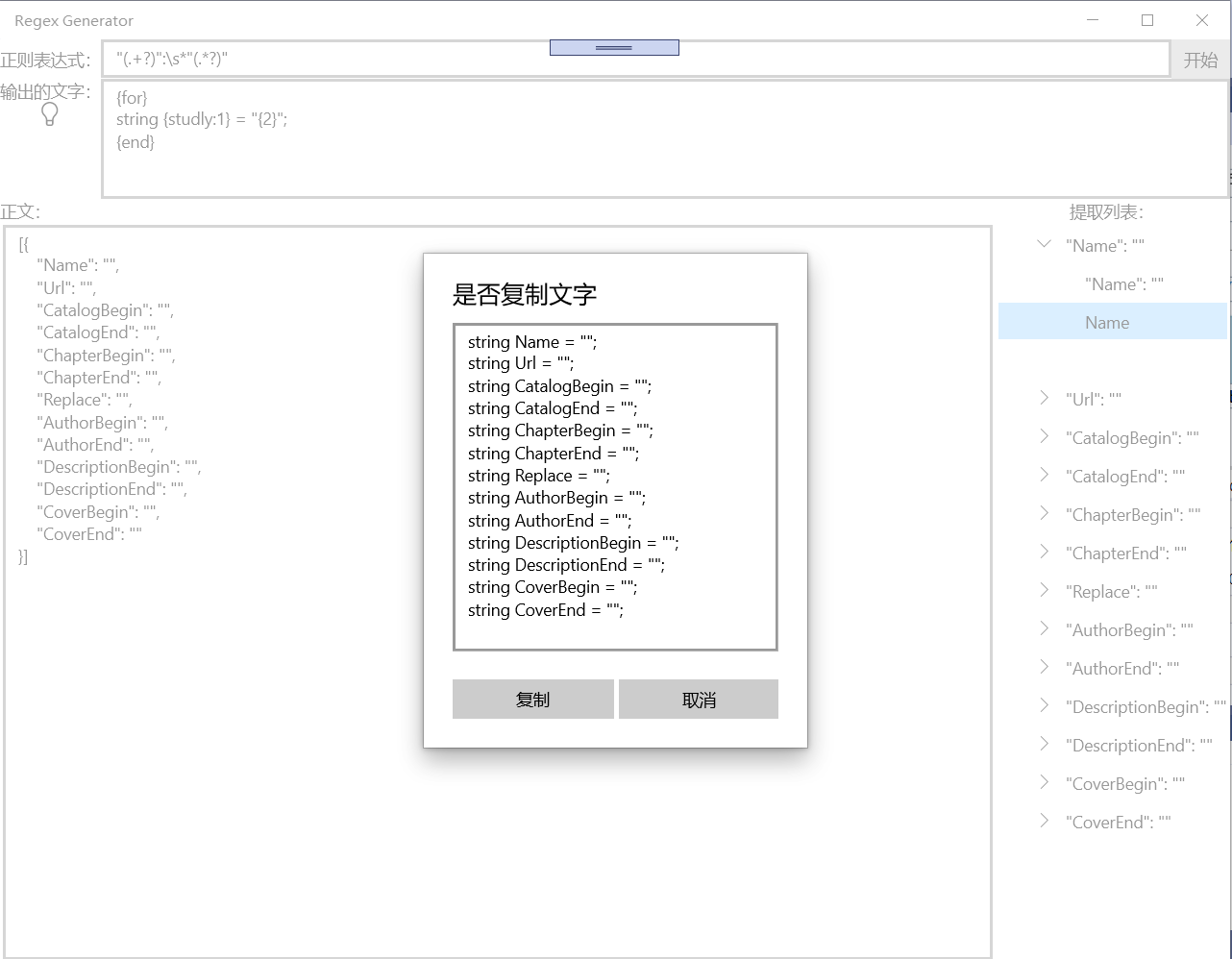The height and width of the screenshot is (959, 1232).
Task: Maximize the Regex Generator window
Action: (x=1147, y=20)
